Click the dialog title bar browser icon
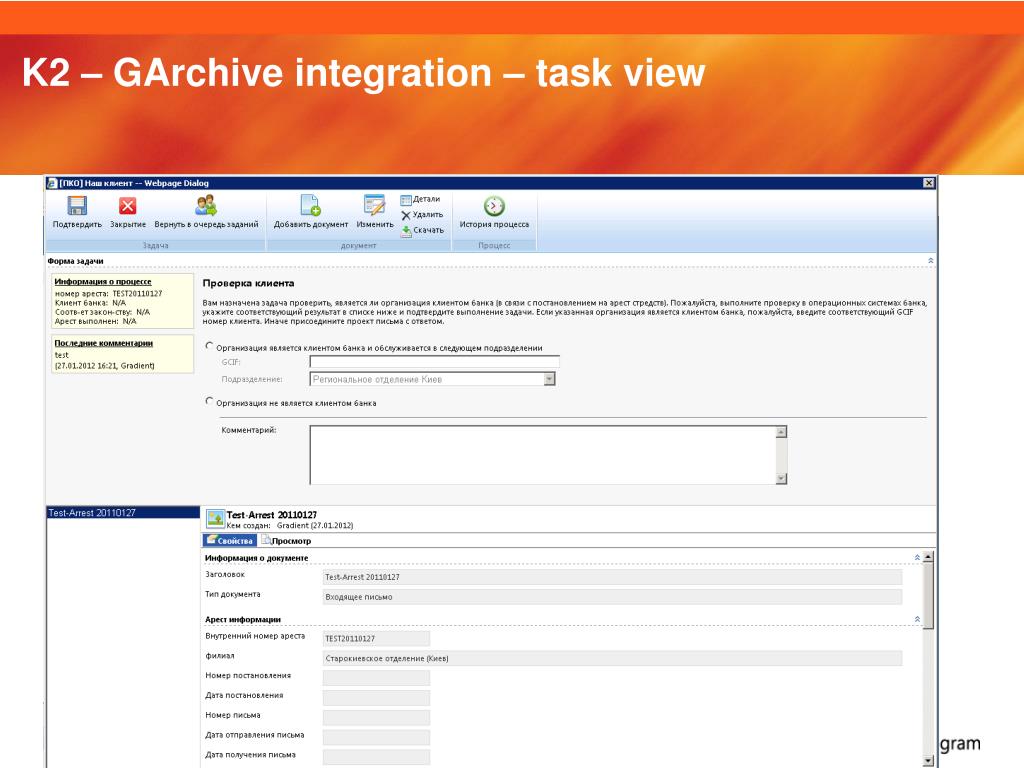 pyautogui.click(x=52, y=183)
